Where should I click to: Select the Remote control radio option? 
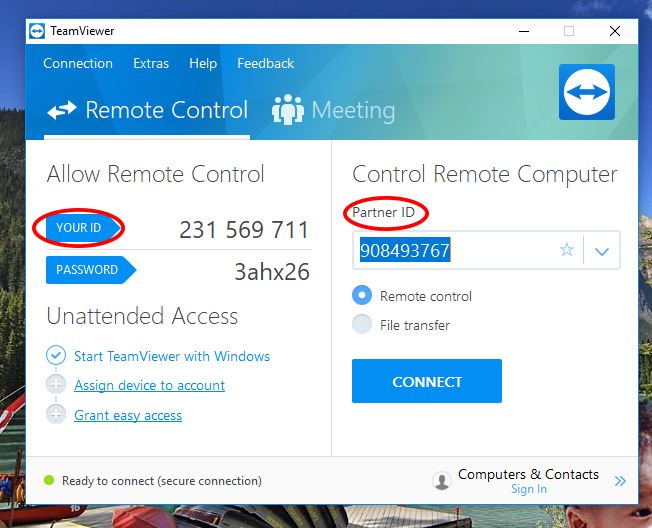tap(362, 295)
